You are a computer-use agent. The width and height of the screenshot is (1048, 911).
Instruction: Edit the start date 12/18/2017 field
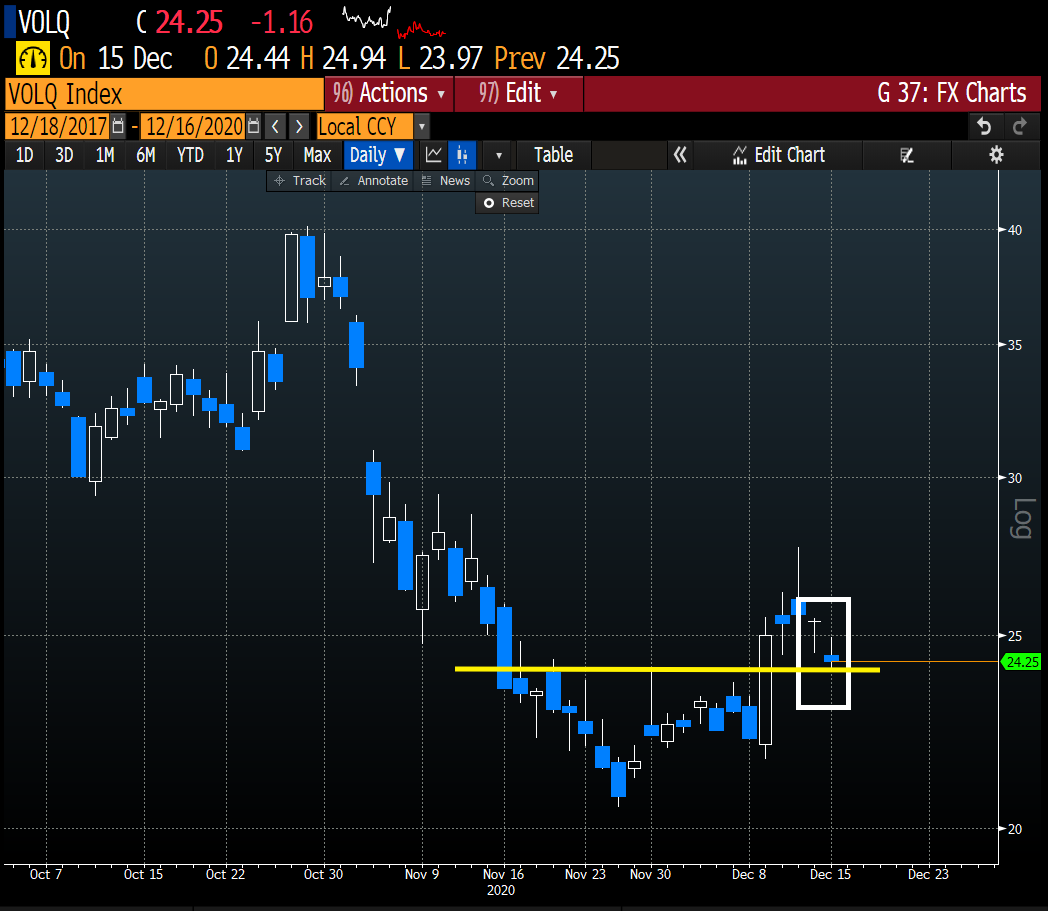click(x=57, y=126)
